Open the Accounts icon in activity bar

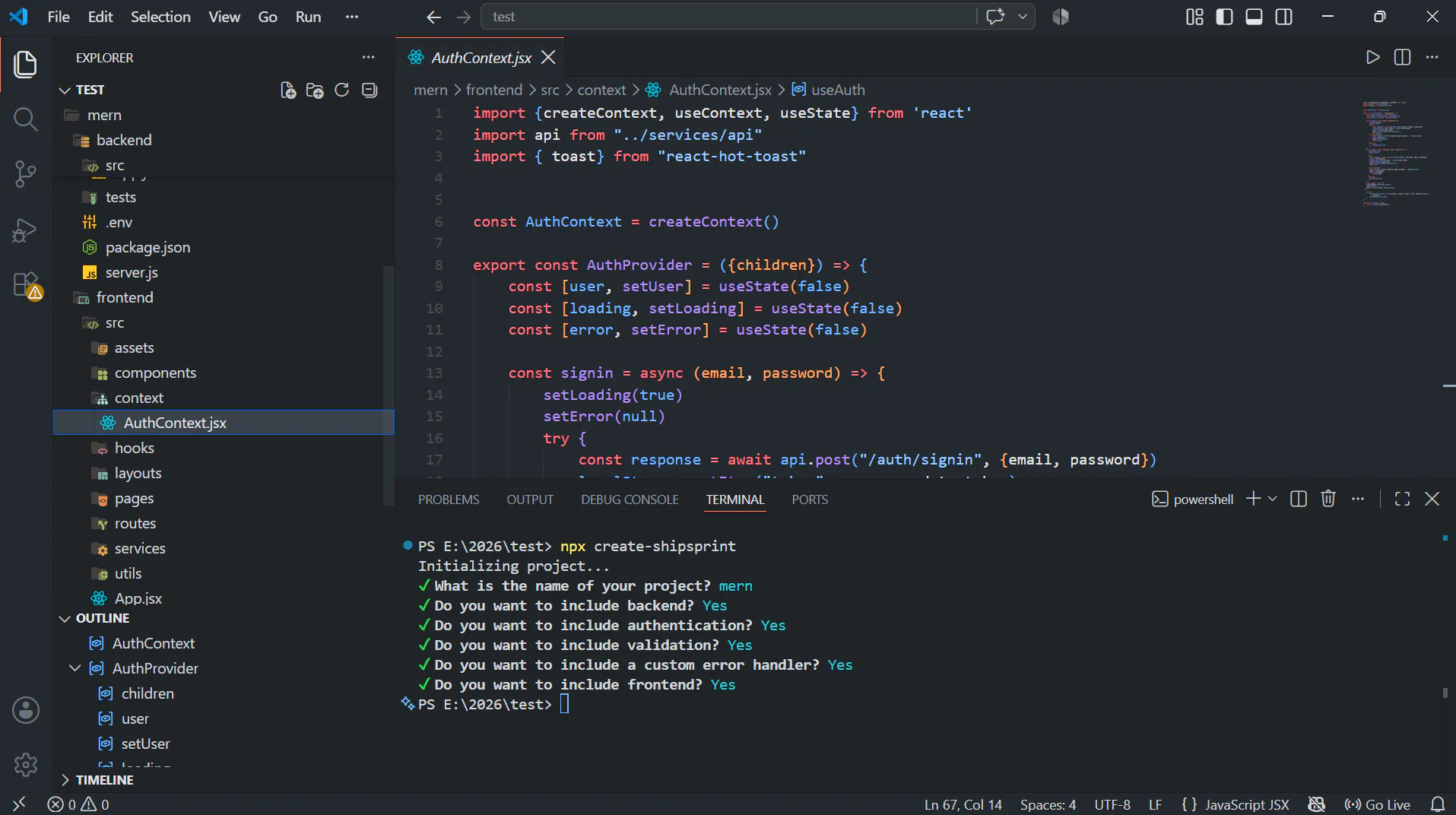click(25, 710)
